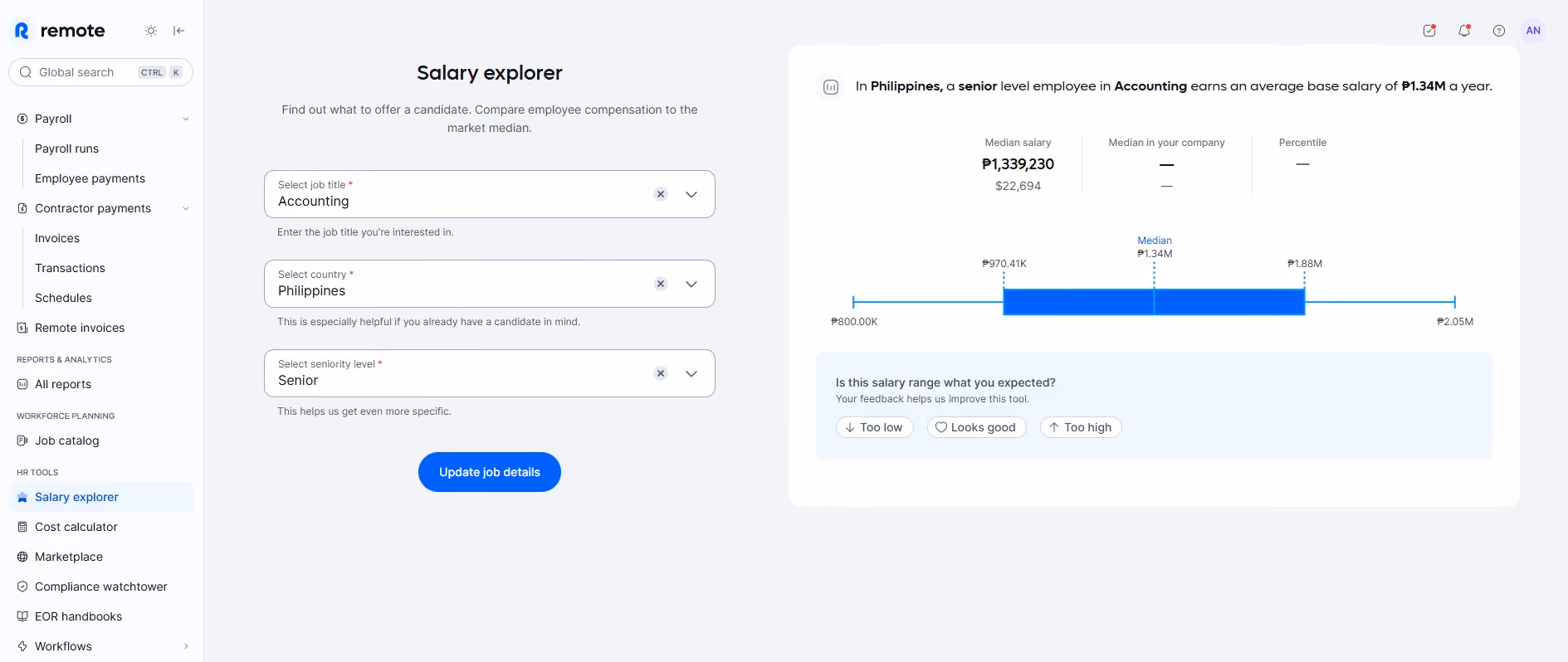Rate salary range as Looks good
Screen dimensions: 1568x662
976,427
